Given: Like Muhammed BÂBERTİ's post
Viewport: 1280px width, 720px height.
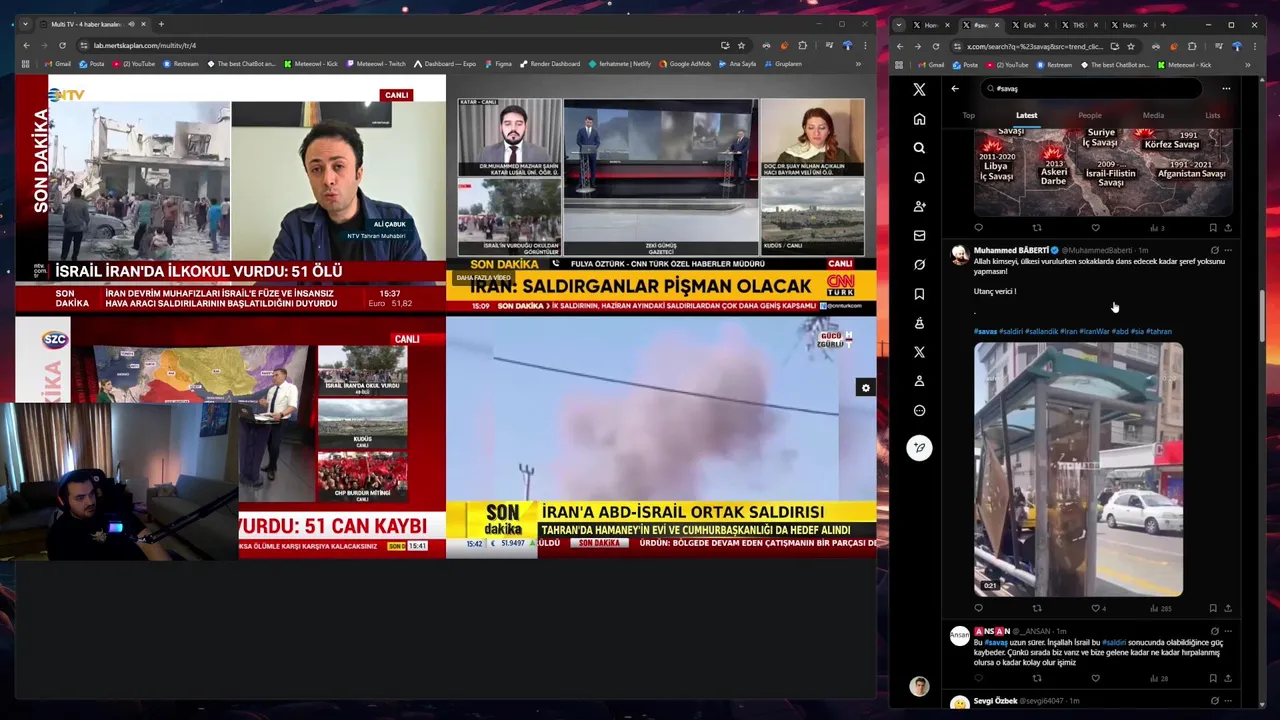Looking at the screenshot, I should click(1095, 608).
